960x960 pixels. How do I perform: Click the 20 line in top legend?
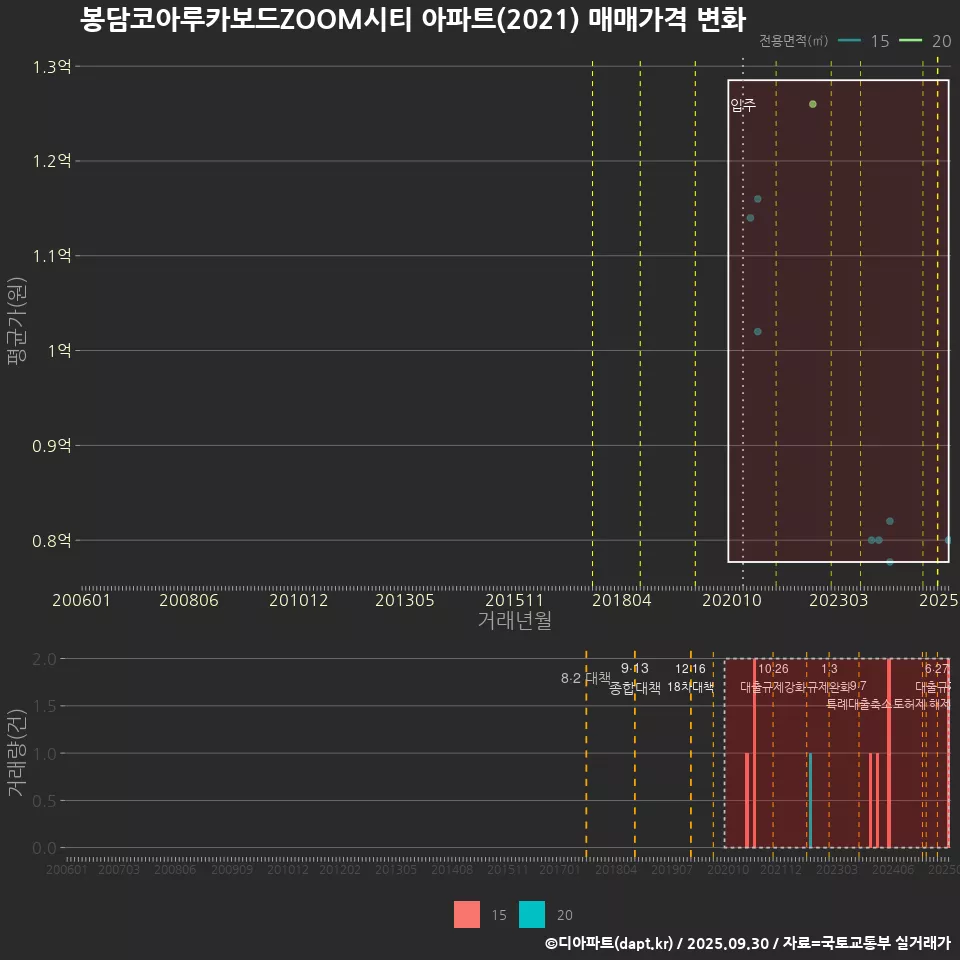[911, 41]
